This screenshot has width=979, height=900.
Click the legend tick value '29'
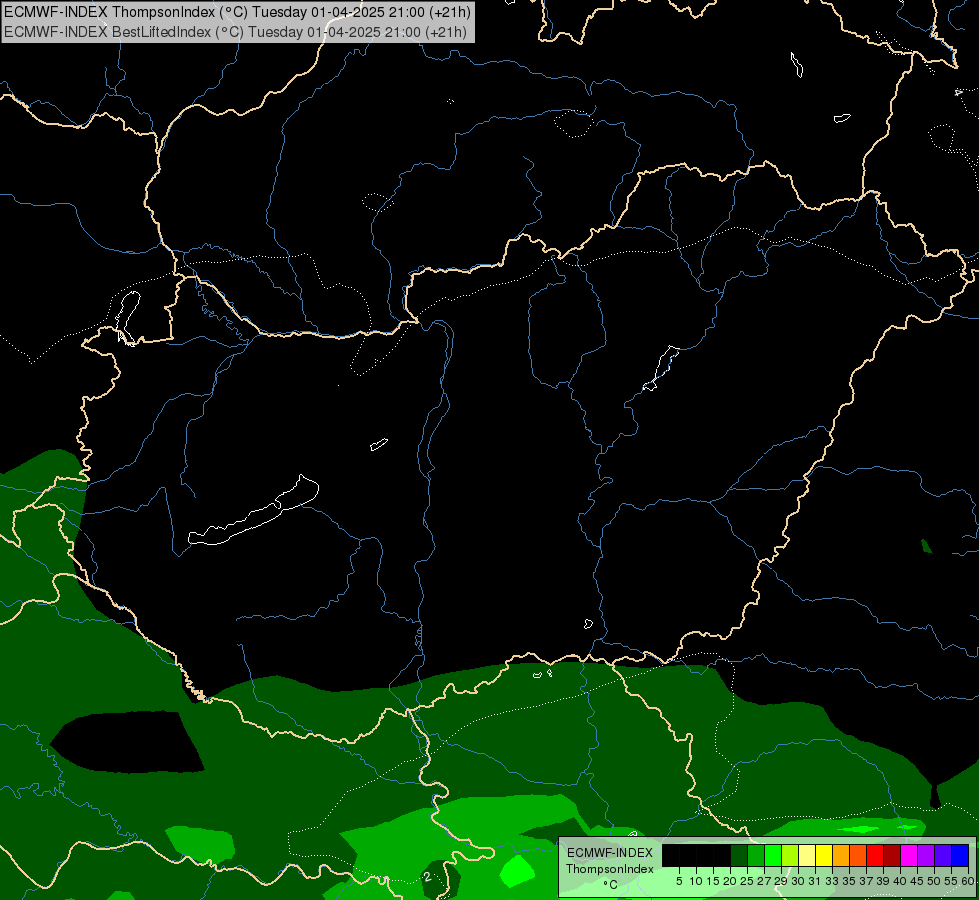point(781,881)
